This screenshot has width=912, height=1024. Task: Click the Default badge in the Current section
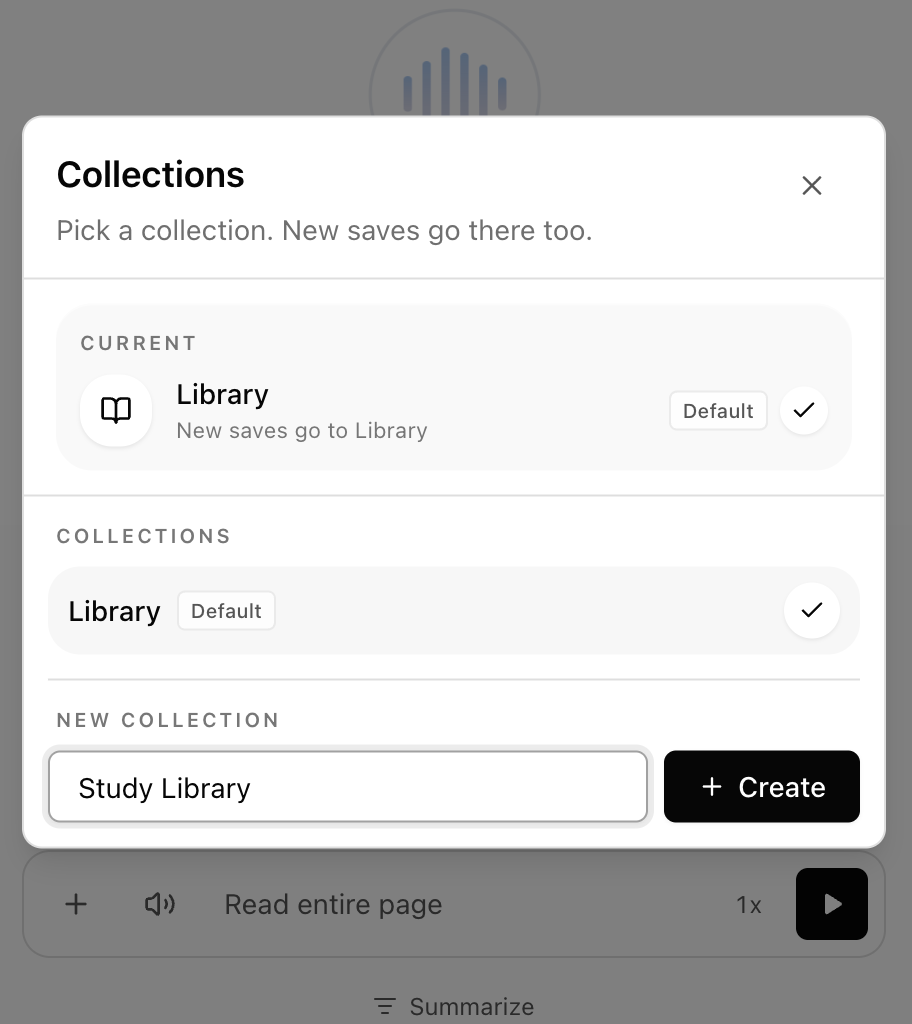(718, 411)
